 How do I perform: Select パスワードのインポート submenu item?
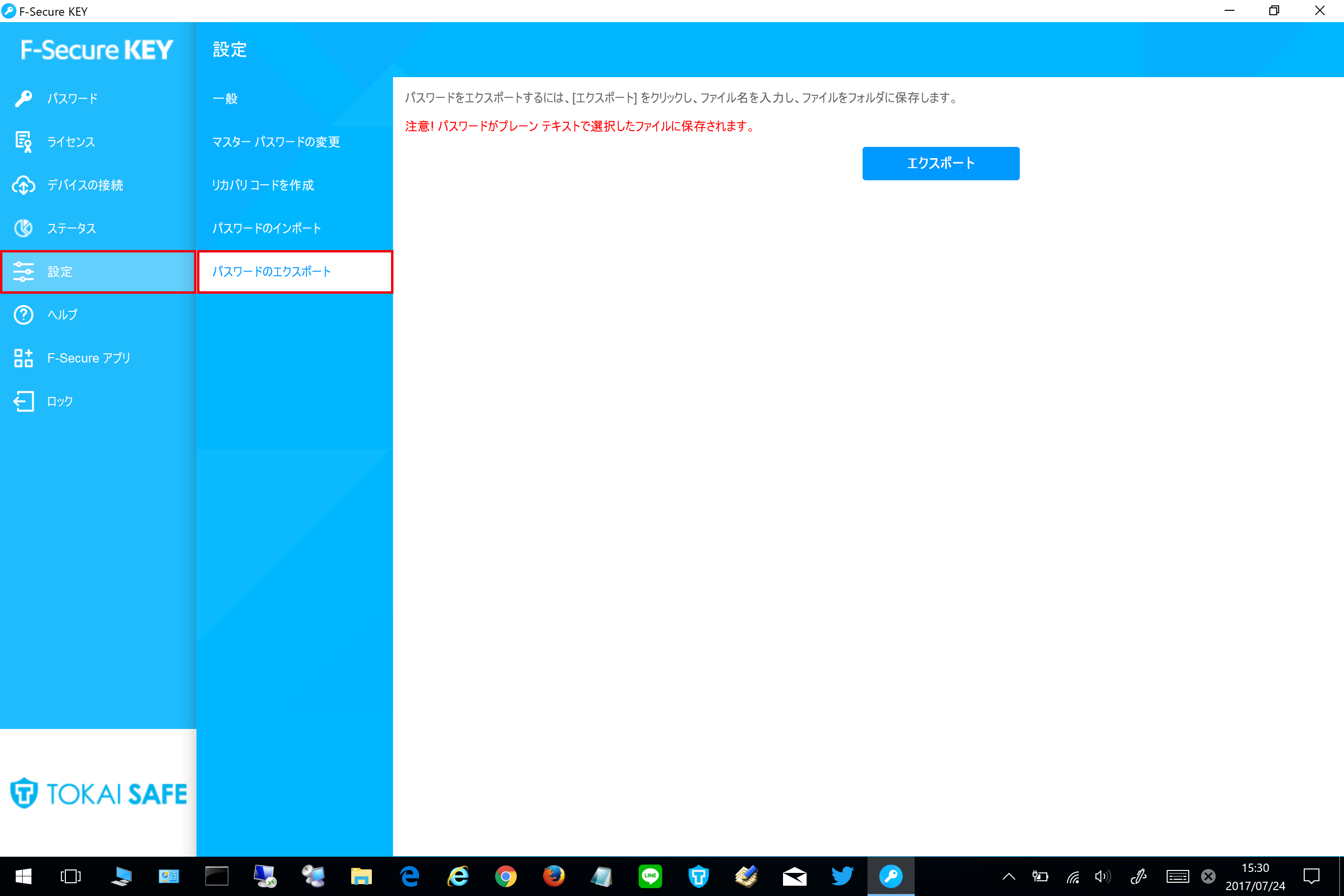point(267,228)
